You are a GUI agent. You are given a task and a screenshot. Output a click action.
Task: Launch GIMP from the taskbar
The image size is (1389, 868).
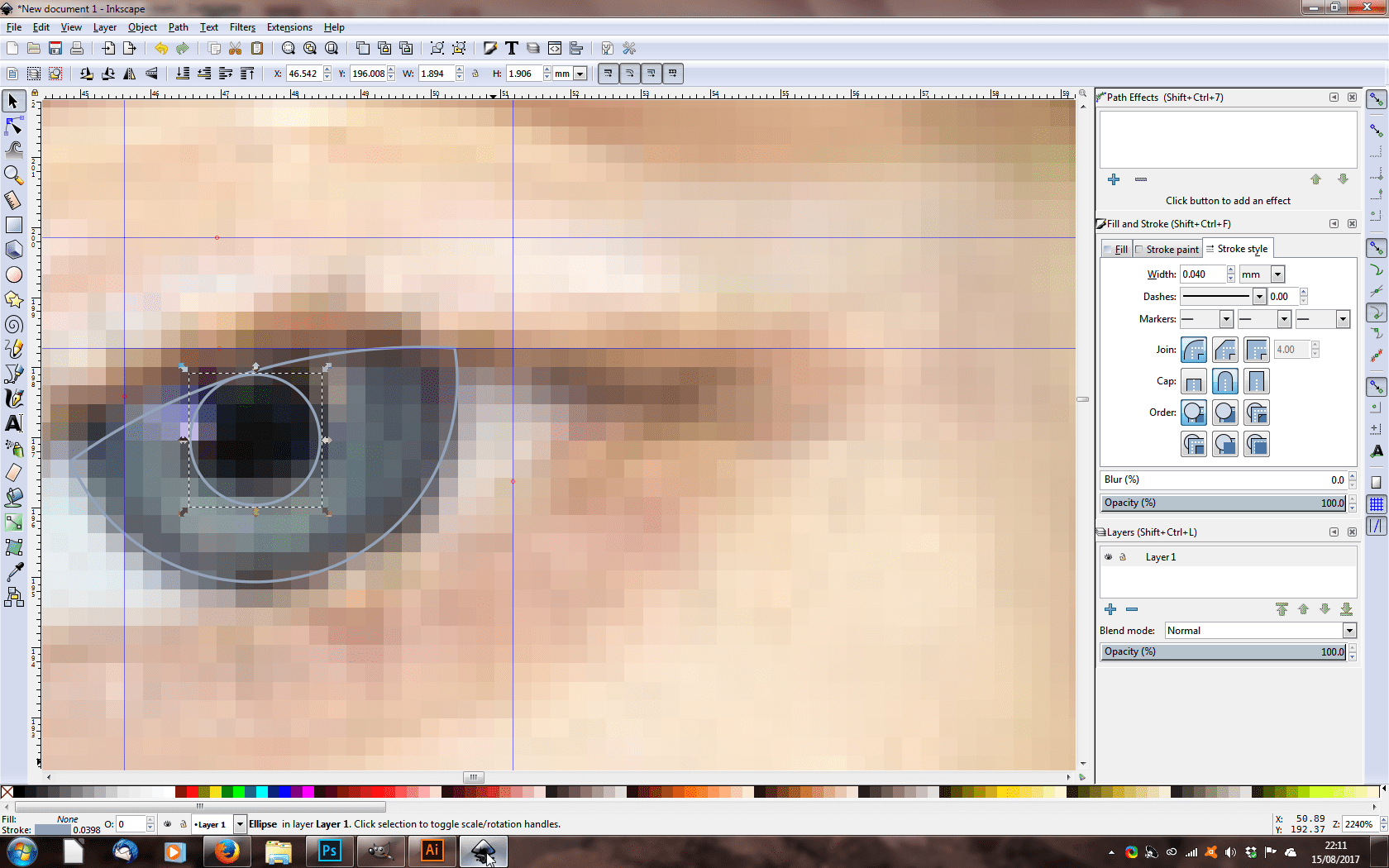coord(380,851)
